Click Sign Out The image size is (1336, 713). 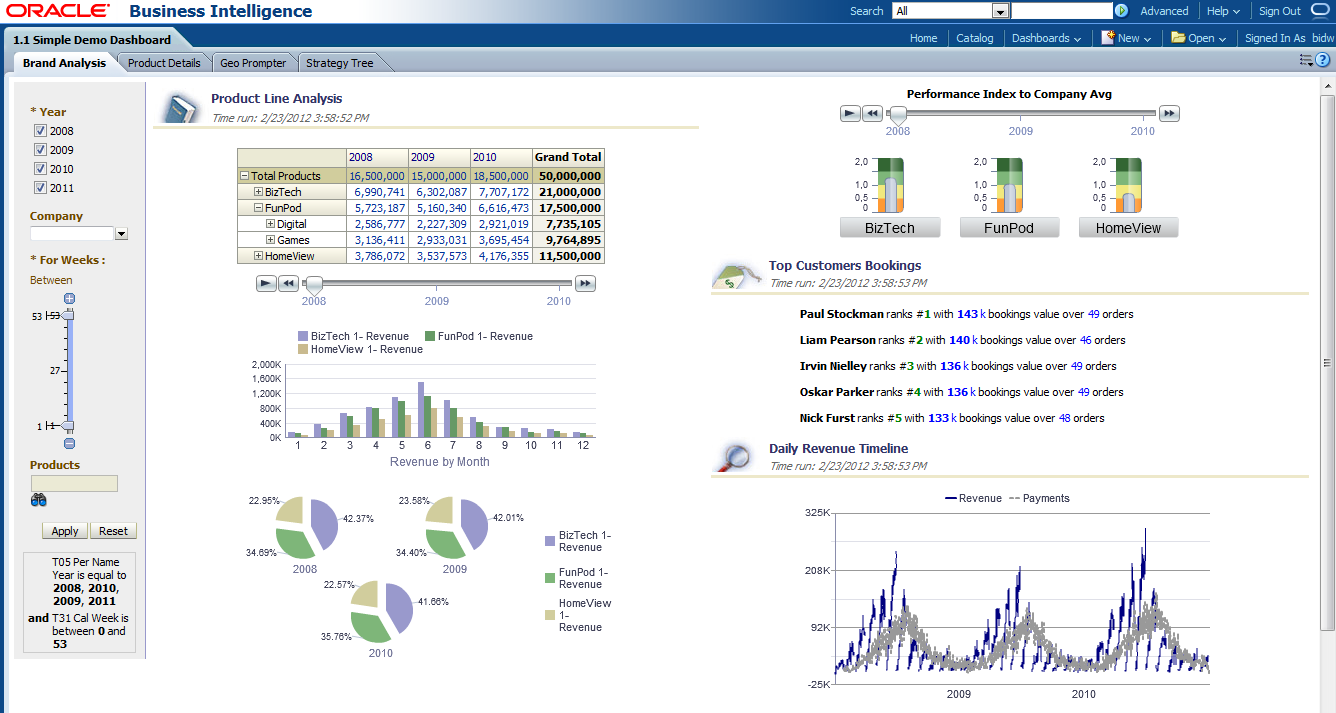[x=1280, y=11]
